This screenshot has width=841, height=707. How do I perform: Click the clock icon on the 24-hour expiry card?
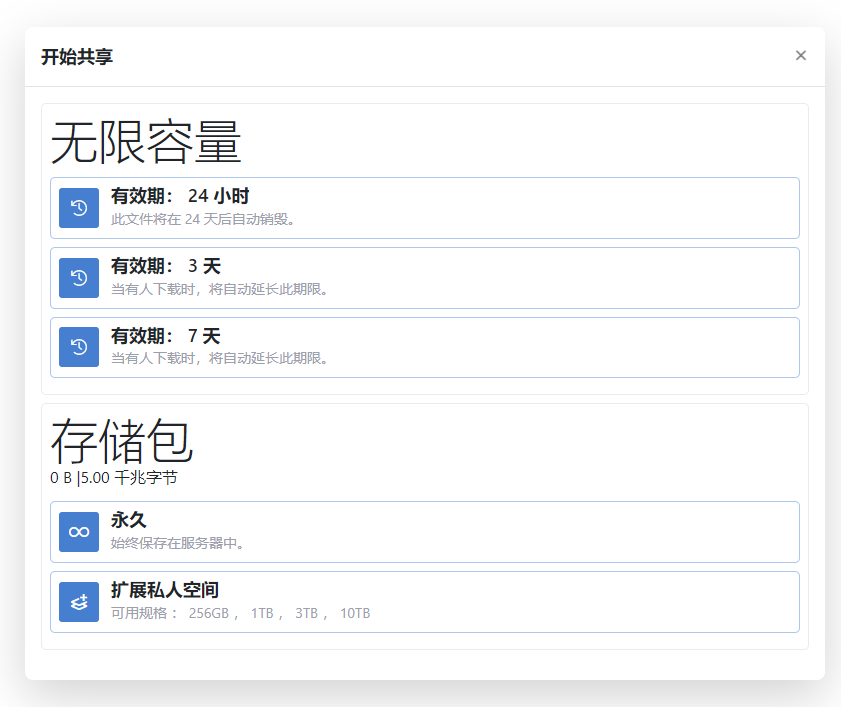78,207
